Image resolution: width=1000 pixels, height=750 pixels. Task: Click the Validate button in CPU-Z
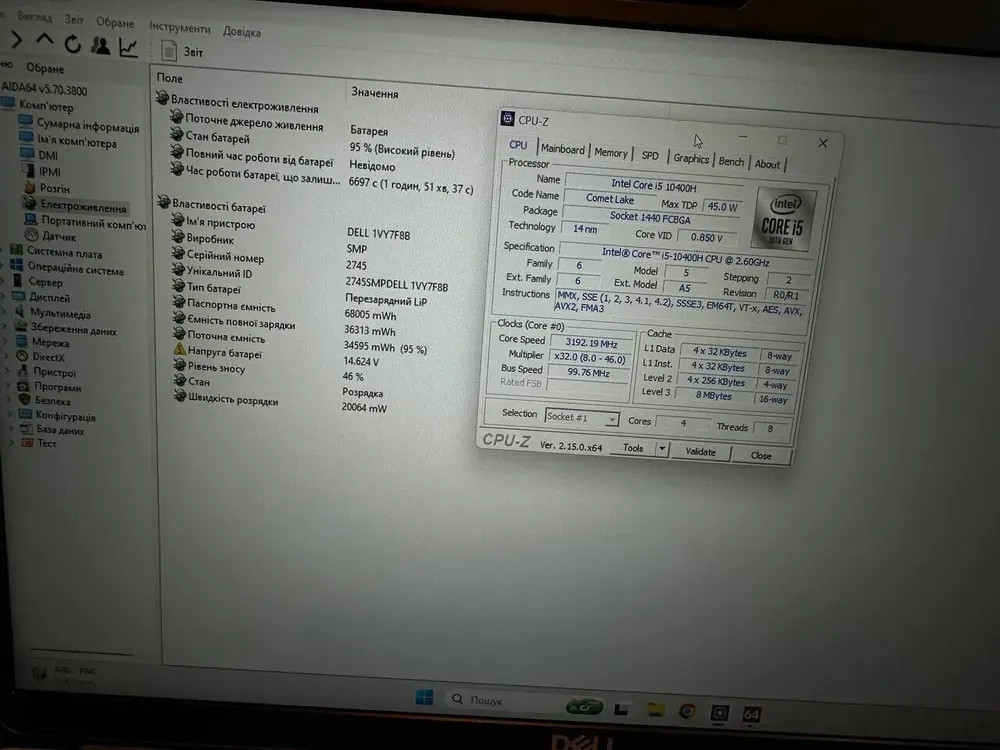pyautogui.click(x=700, y=452)
